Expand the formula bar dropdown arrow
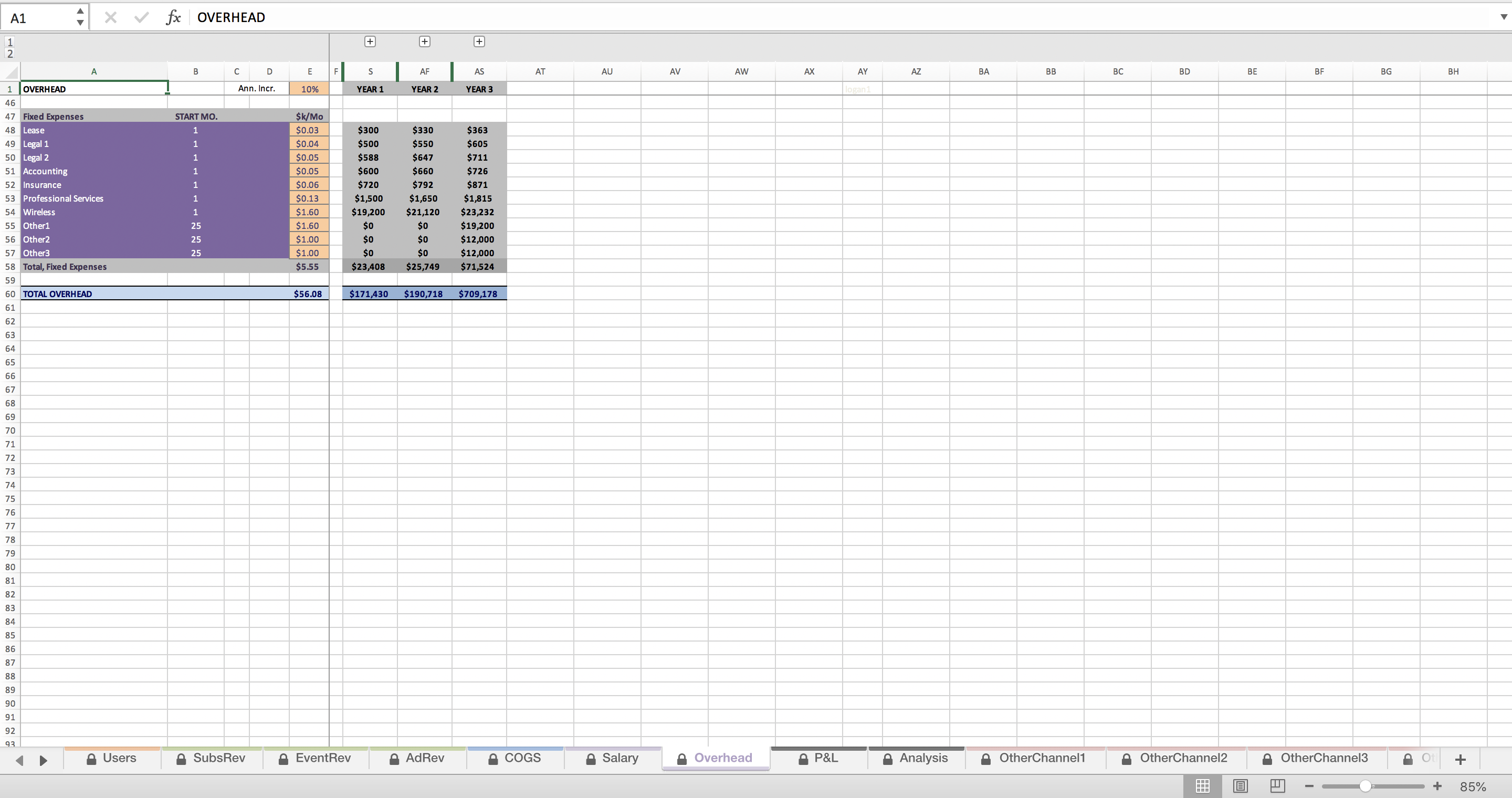This screenshot has height=798, width=1512. coord(1503,17)
